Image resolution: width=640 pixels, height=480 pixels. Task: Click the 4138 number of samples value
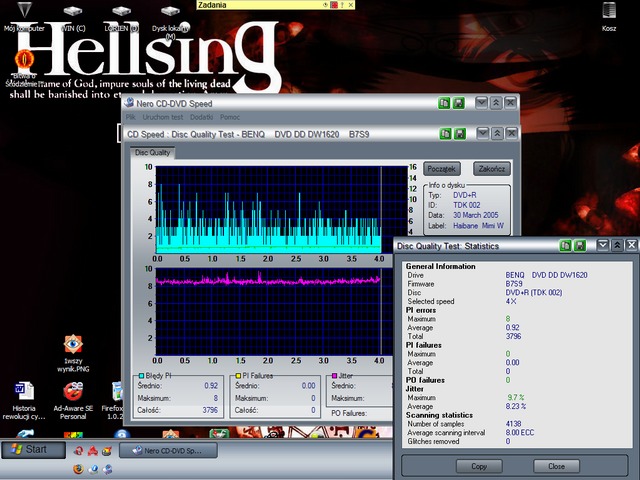point(513,424)
